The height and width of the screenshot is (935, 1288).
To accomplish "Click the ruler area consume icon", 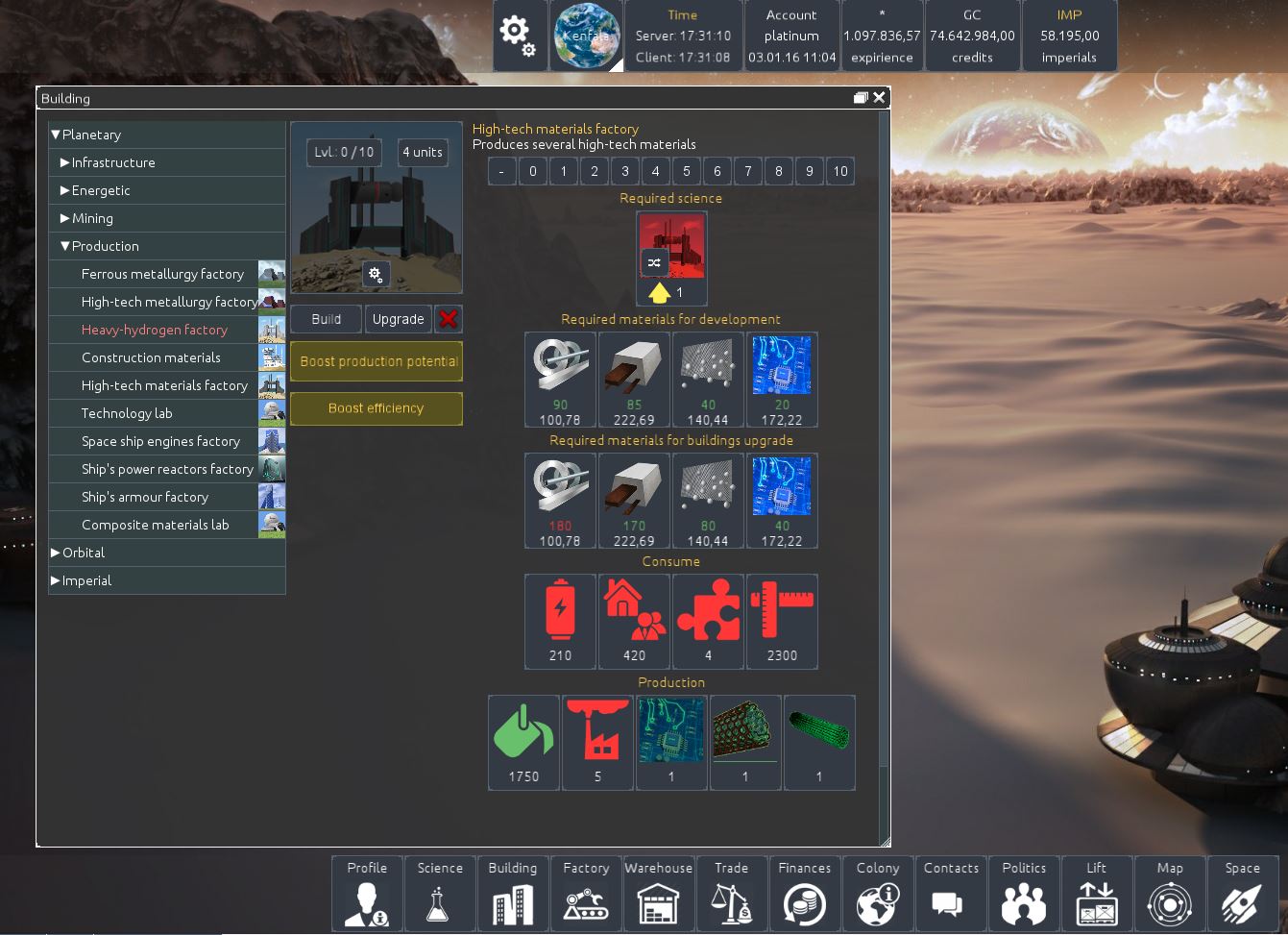I will [782, 622].
